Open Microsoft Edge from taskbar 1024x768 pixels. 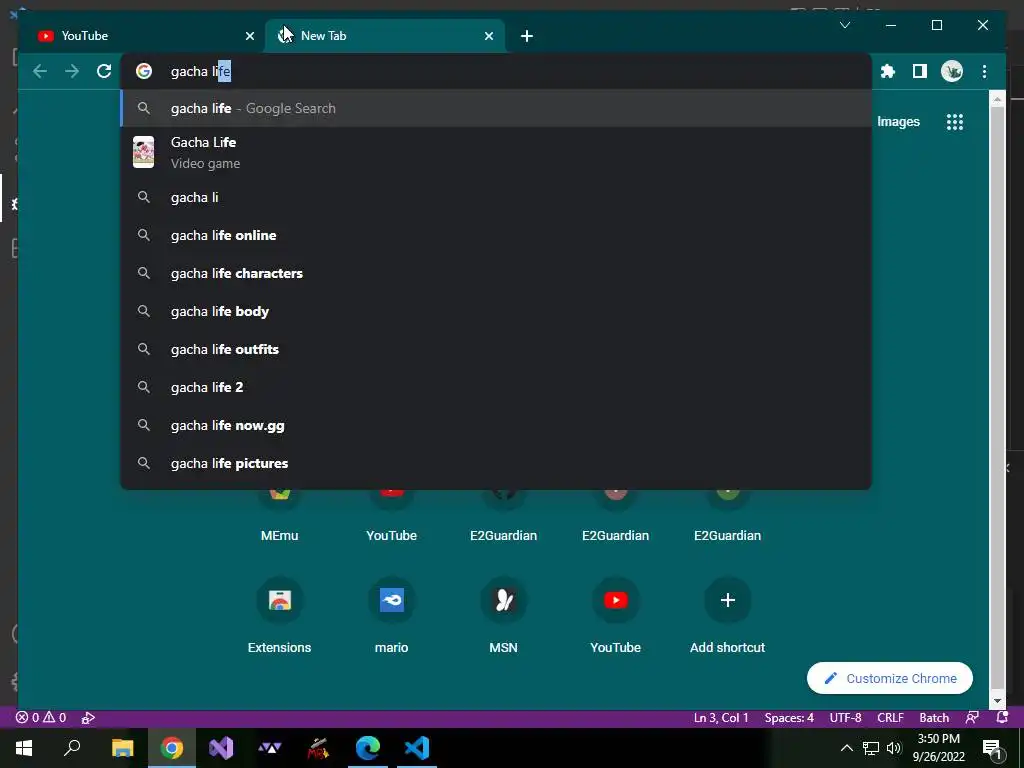click(x=368, y=748)
